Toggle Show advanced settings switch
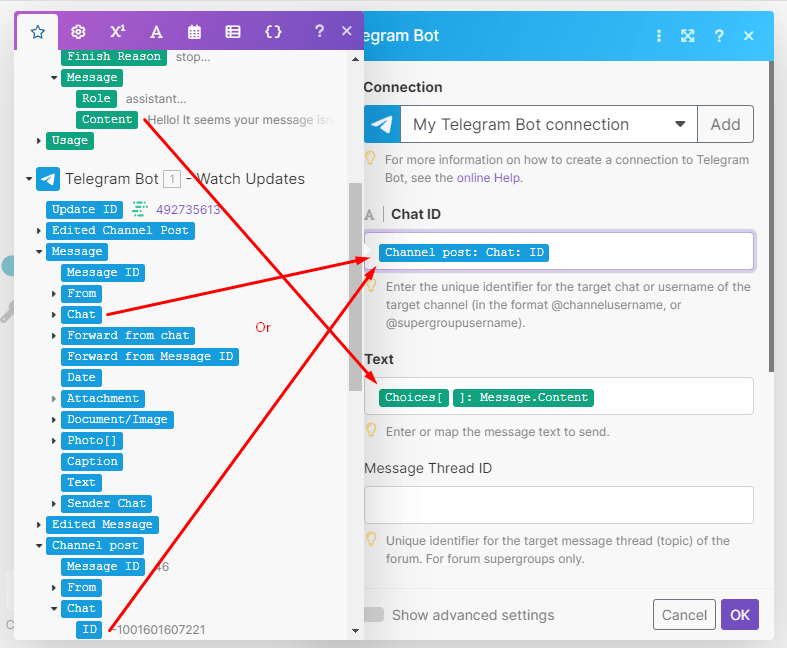787x648 pixels. 374,614
